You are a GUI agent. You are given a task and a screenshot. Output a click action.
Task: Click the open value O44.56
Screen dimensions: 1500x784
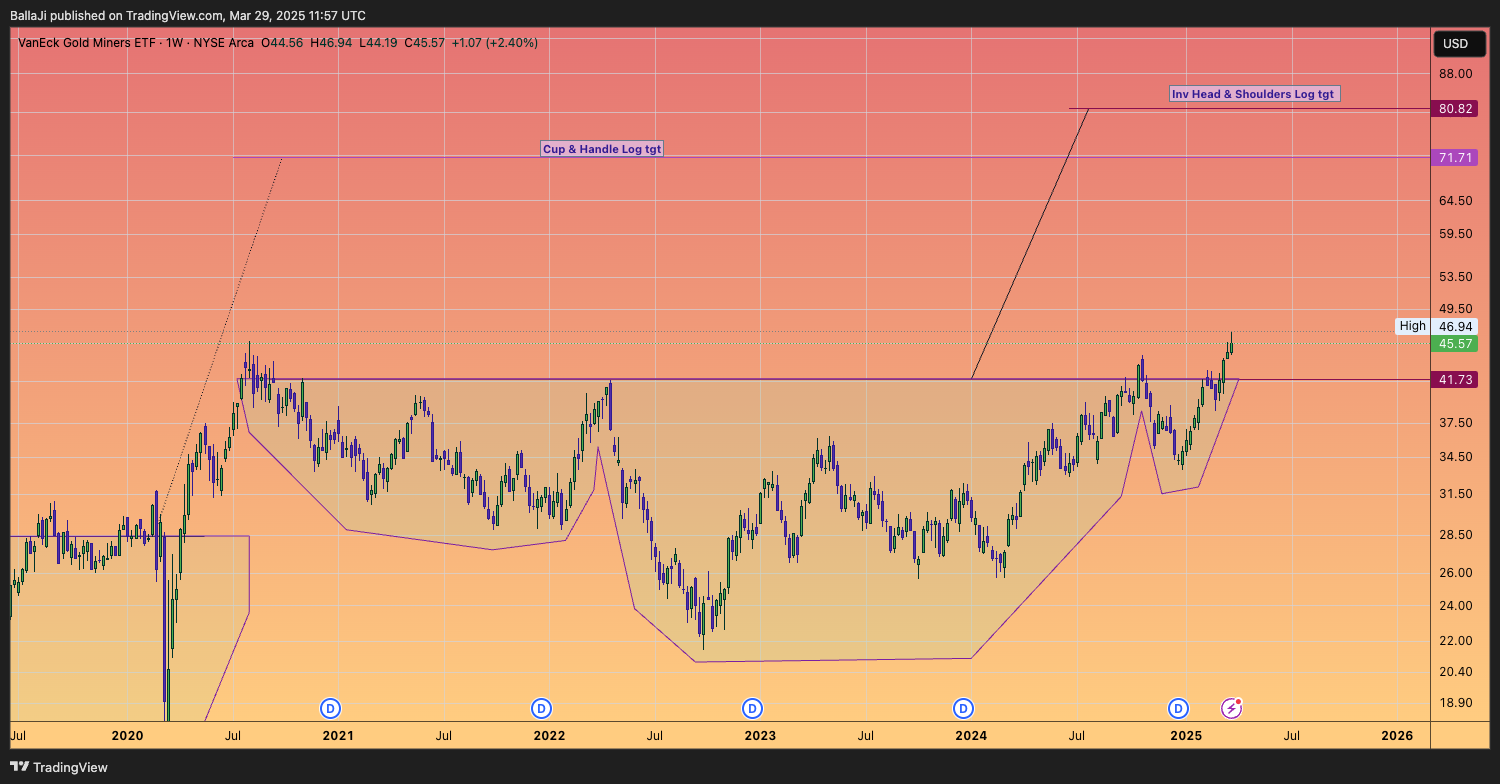click(282, 43)
